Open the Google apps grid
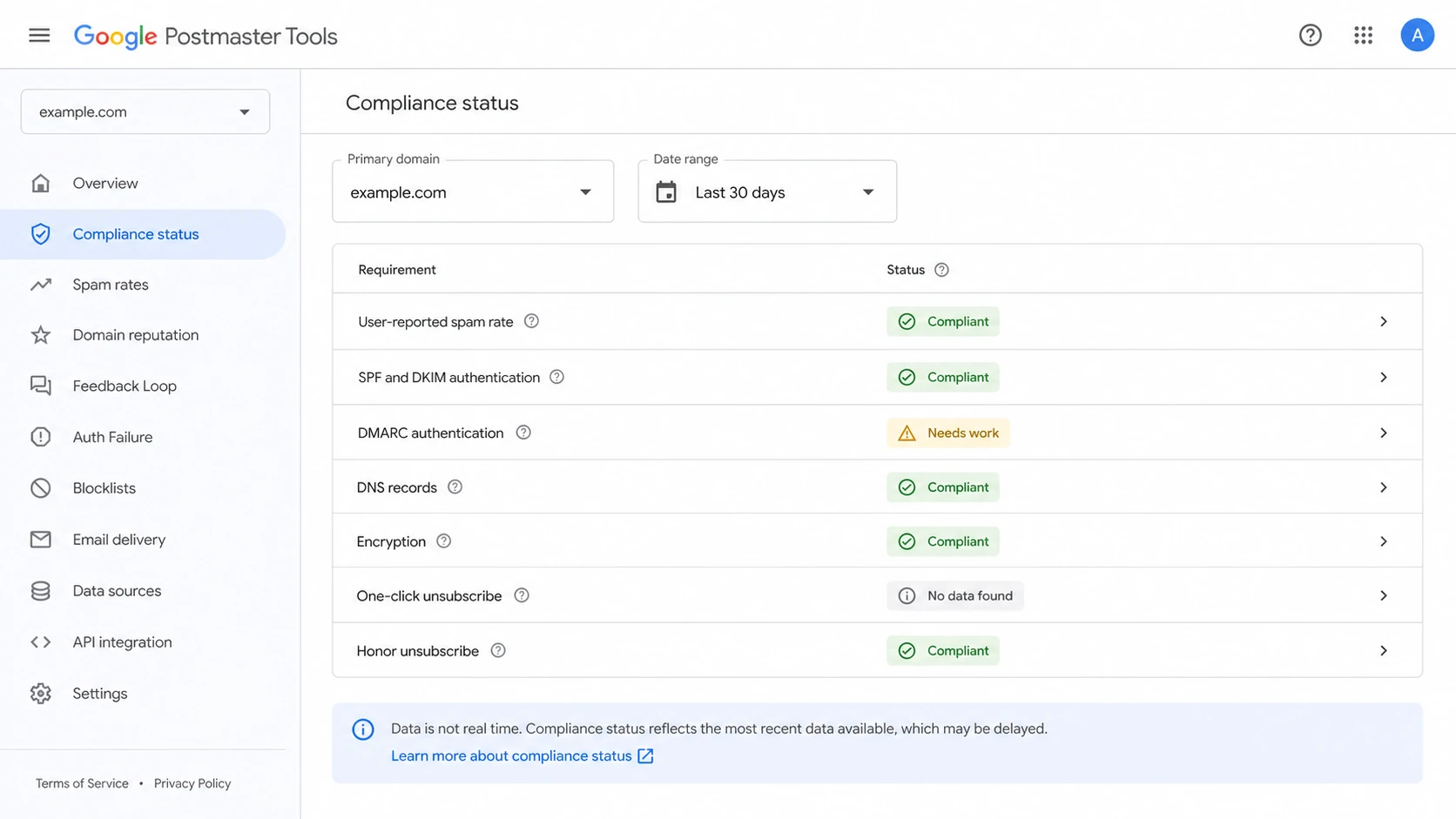This screenshot has height=819, width=1456. click(1363, 36)
